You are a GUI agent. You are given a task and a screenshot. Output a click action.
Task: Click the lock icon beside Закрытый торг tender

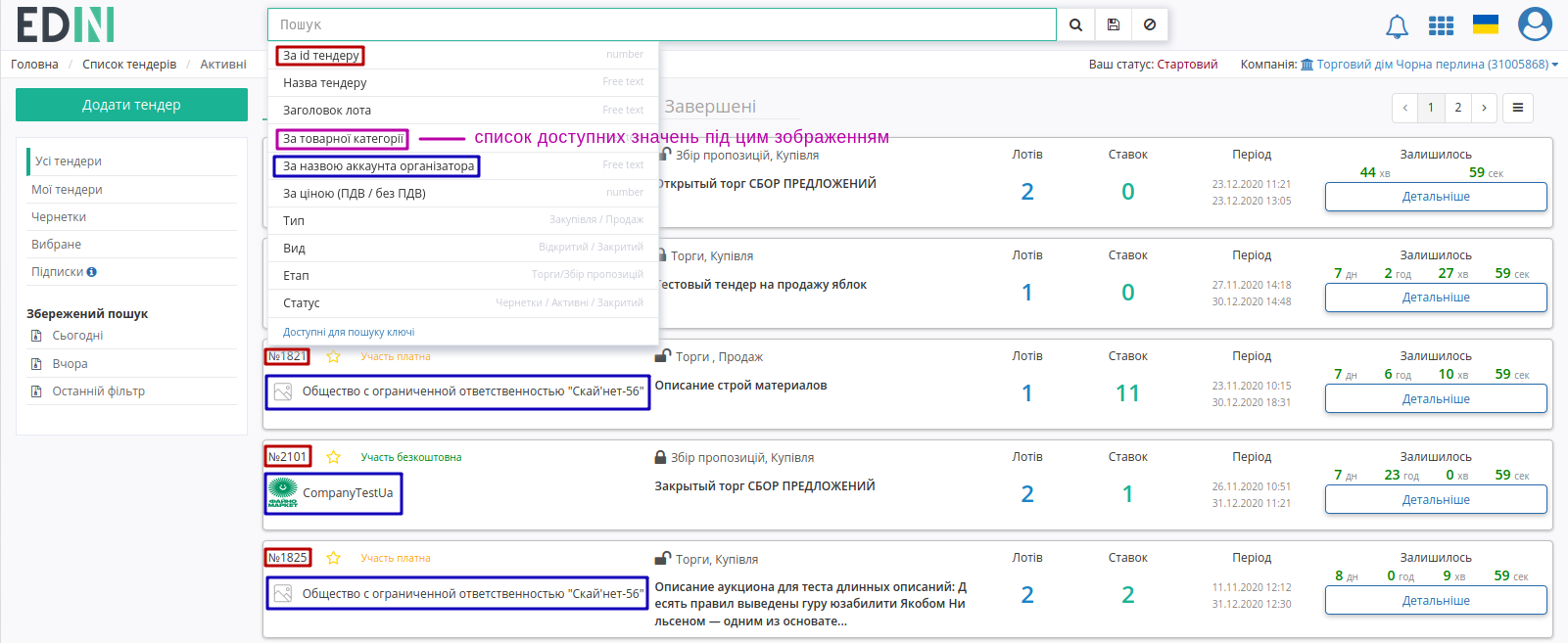pos(660,457)
